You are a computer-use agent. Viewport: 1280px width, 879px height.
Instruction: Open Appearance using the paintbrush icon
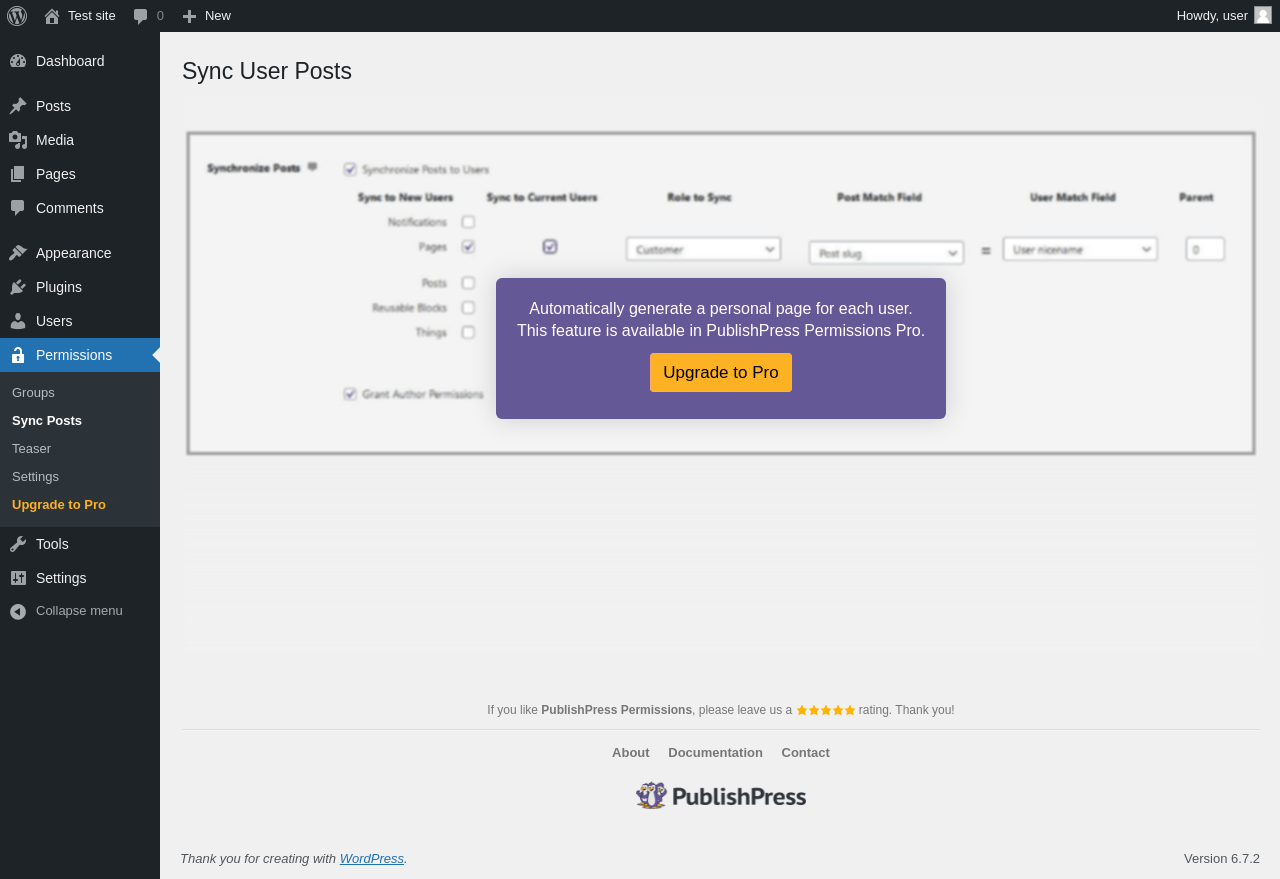click(18, 253)
